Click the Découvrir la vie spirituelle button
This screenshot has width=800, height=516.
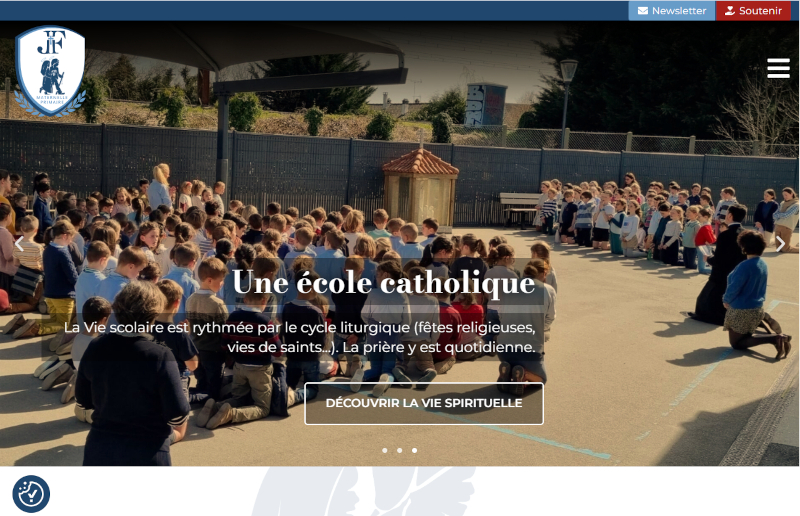coord(424,403)
